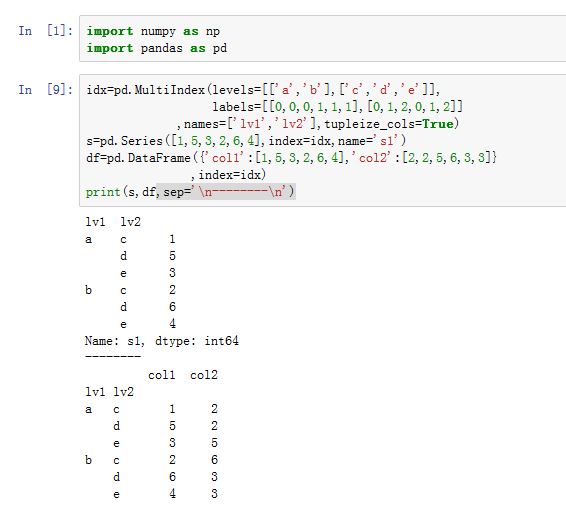Click the dashed separator line in output
This screenshot has height=505, width=566.
point(113,357)
